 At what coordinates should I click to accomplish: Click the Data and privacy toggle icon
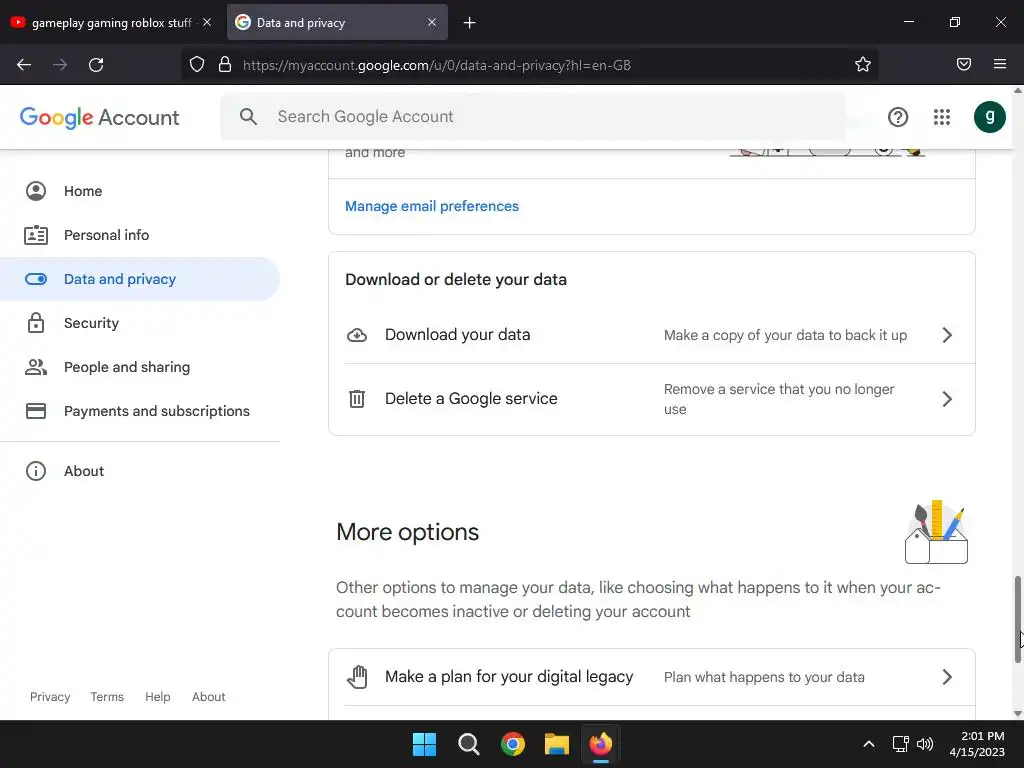click(36, 280)
